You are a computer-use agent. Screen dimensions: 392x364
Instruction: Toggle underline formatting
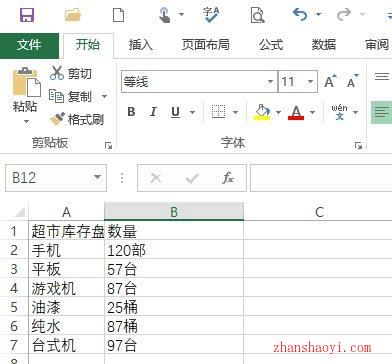[x=175, y=112]
